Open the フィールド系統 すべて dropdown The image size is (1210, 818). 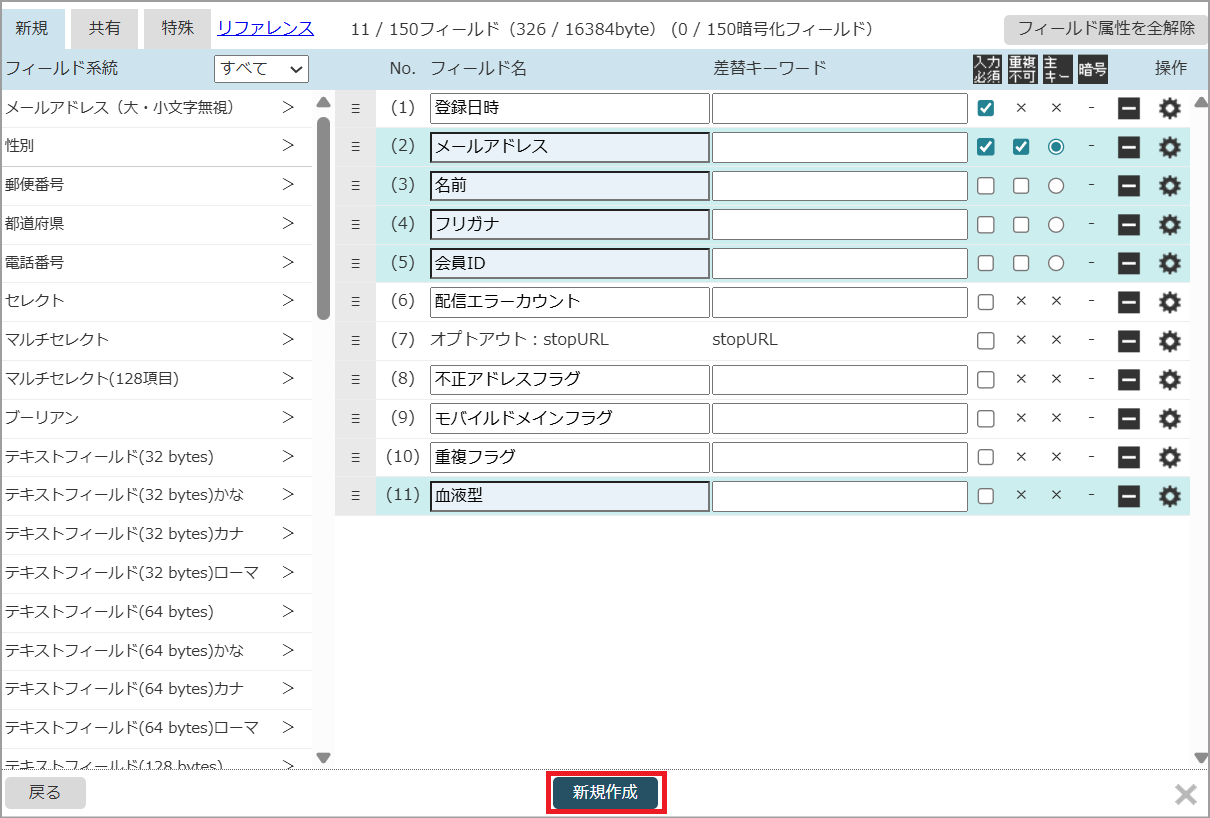pos(262,68)
